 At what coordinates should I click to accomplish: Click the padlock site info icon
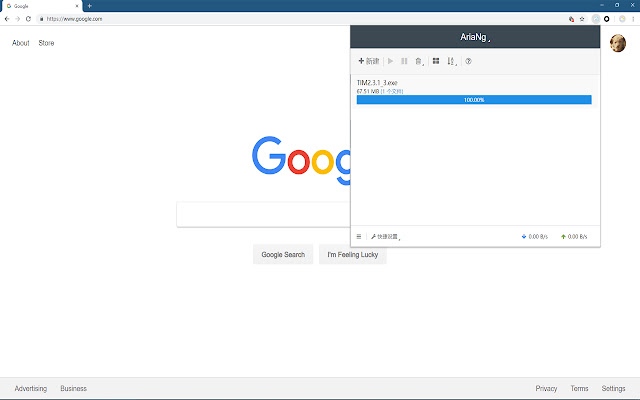click(41, 19)
